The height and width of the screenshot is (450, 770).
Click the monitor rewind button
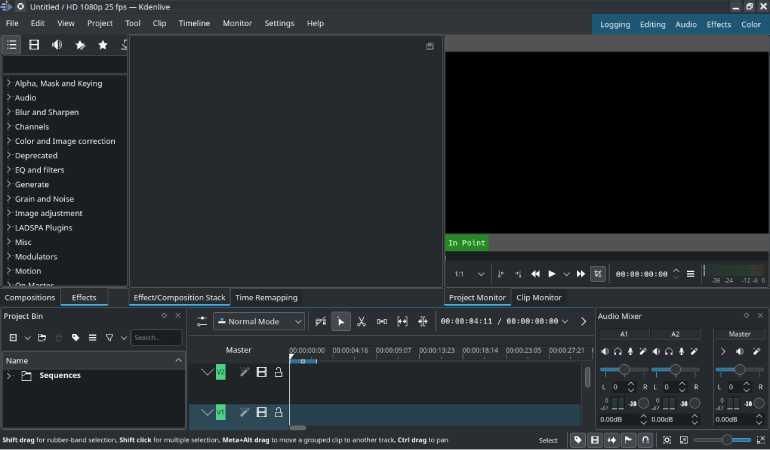[x=535, y=274]
